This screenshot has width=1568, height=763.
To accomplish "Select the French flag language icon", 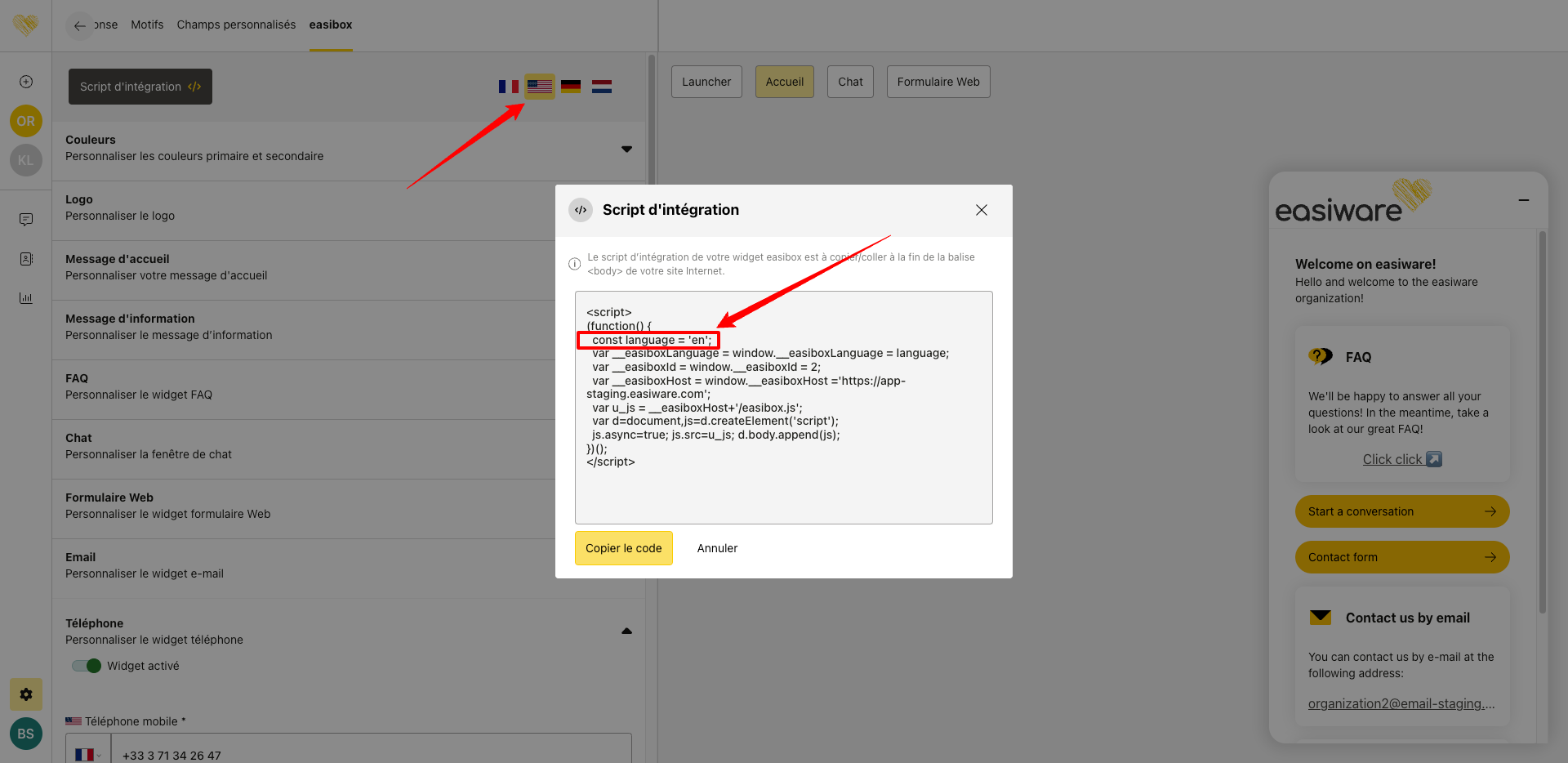I will (508, 87).
